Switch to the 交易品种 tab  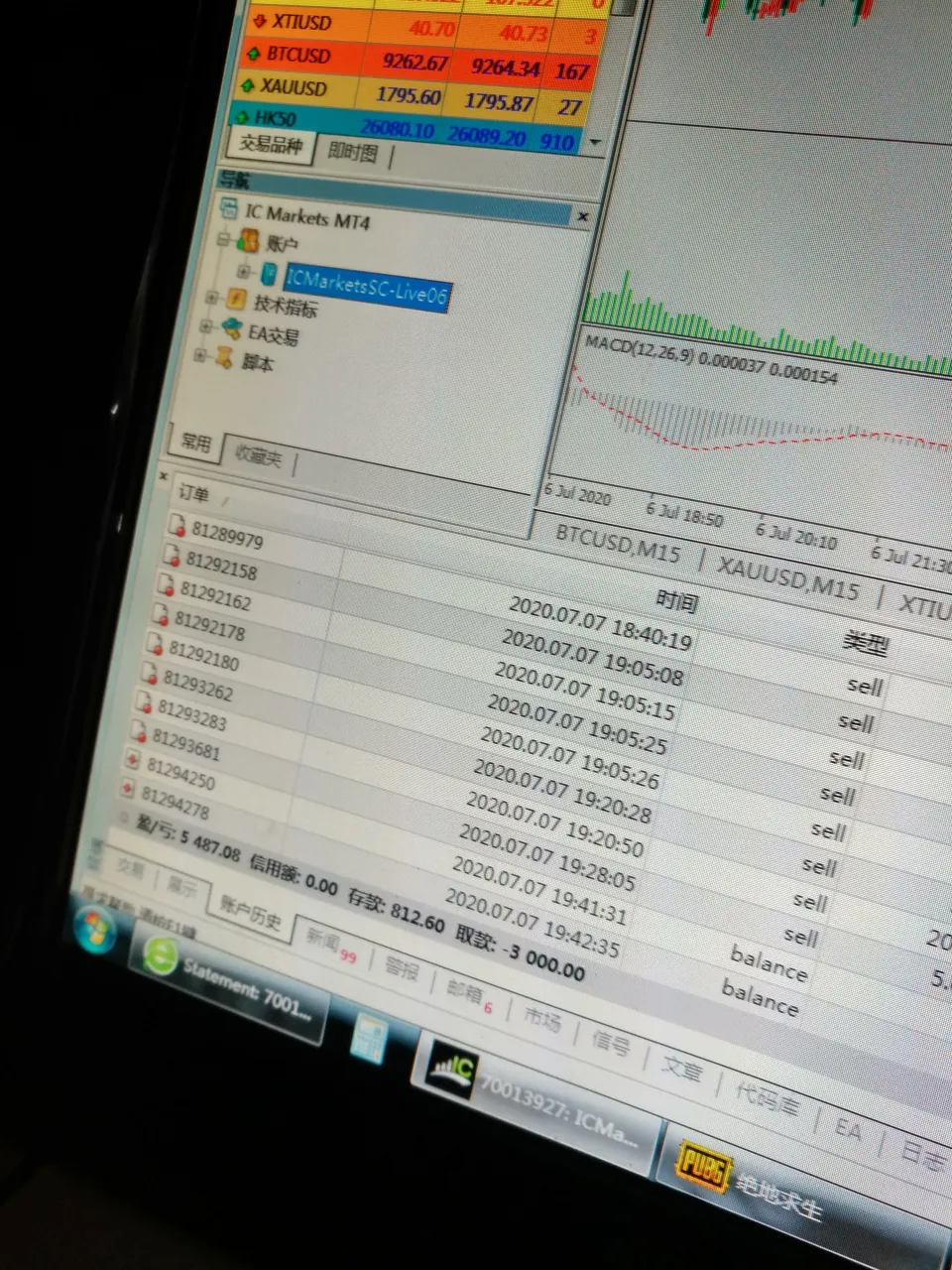271,145
